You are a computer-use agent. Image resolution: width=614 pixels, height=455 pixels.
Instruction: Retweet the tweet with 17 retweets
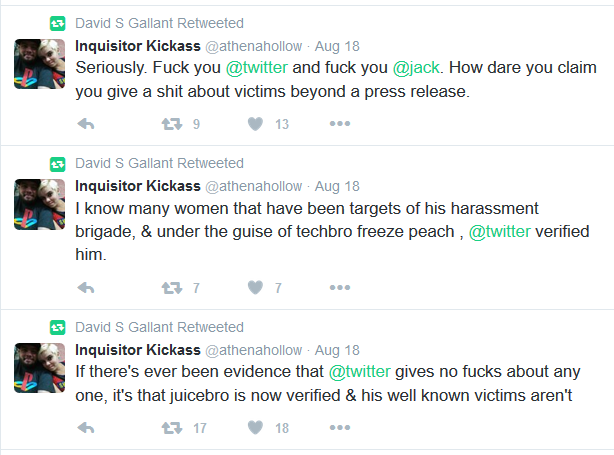tap(172, 428)
